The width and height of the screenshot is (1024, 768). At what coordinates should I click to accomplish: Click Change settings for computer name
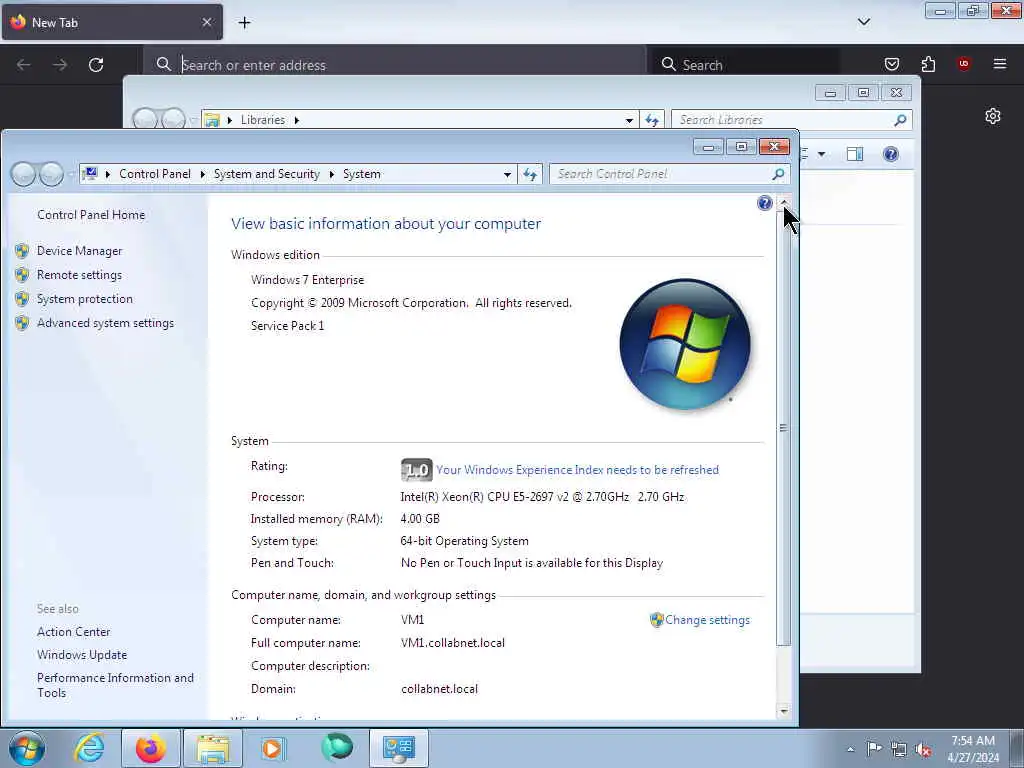click(x=707, y=620)
